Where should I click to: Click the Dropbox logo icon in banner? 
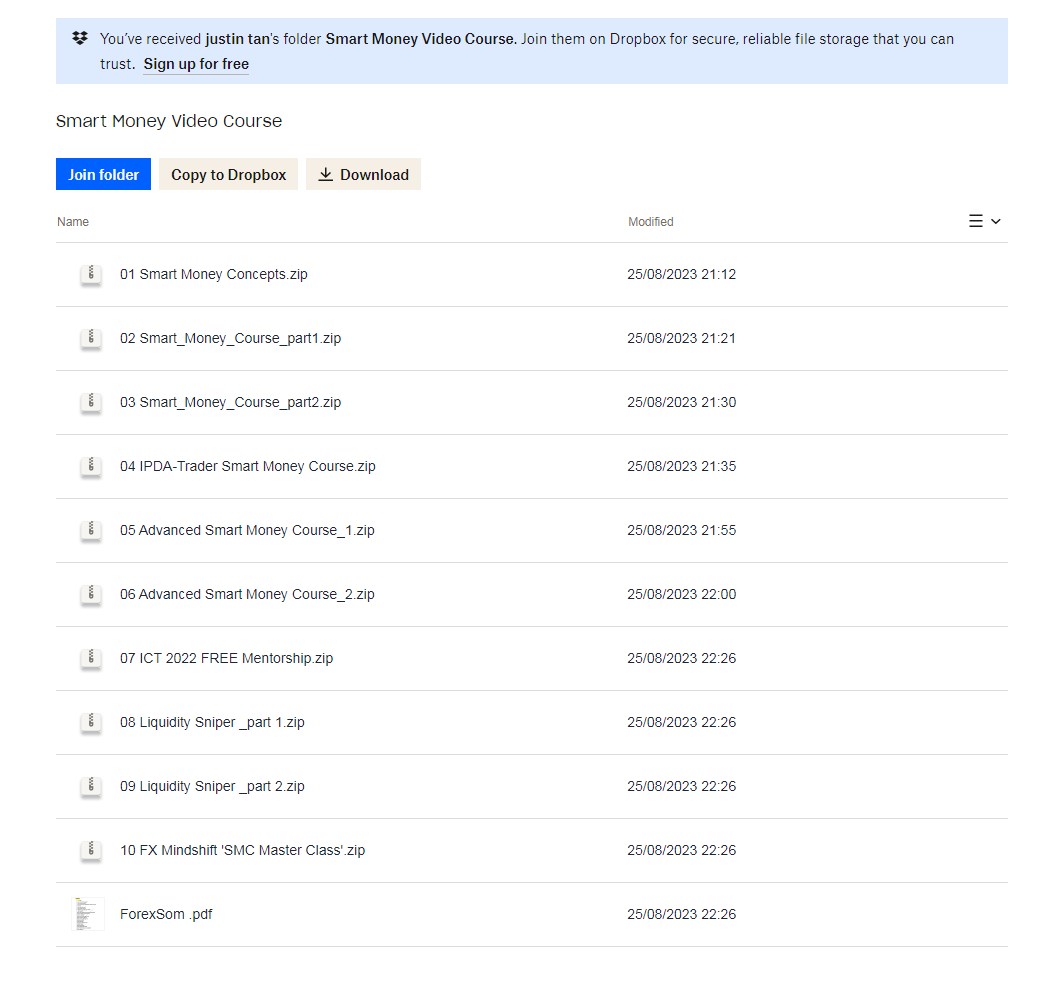click(80, 39)
